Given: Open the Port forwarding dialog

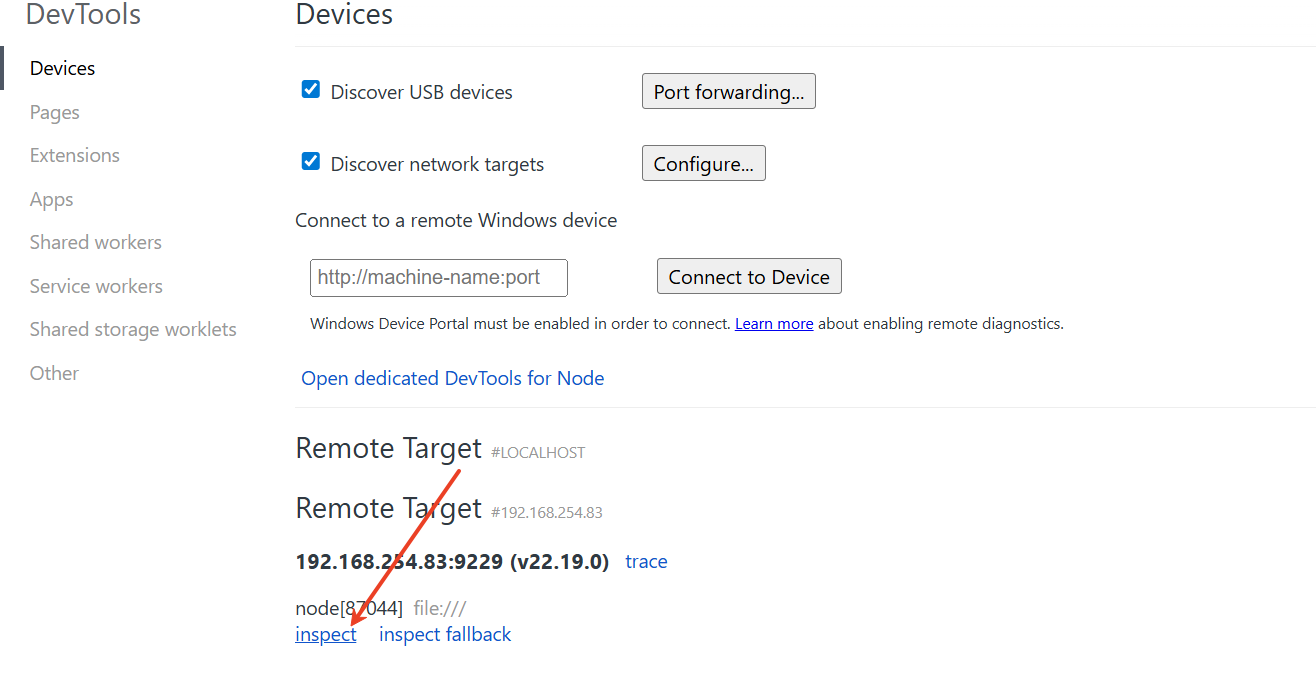Looking at the screenshot, I should click(728, 91).
